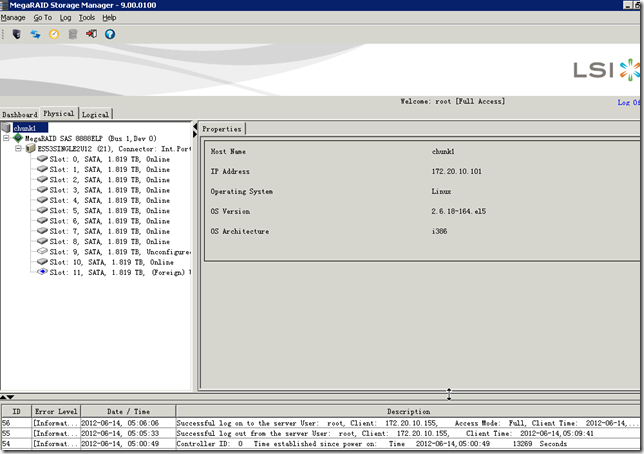Sort log by the ID column header

(x=16, y=411)
